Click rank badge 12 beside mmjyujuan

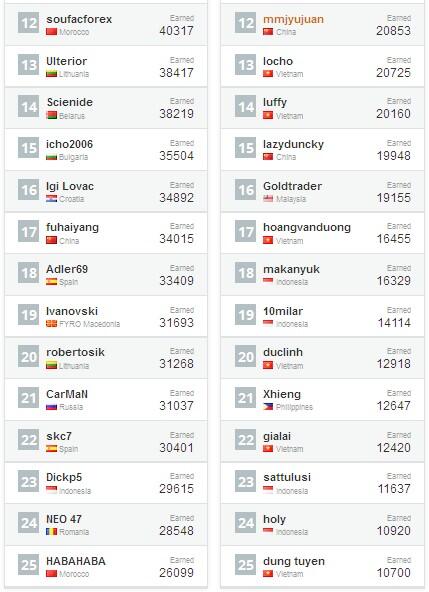[x=245, y=23]
